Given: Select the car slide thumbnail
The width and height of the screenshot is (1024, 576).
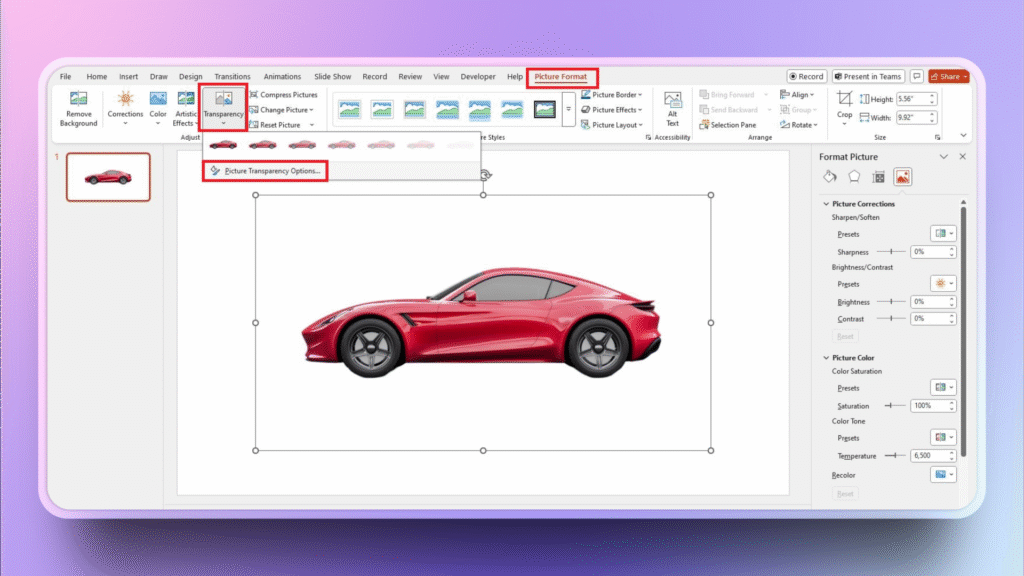Looking at the screenshot, I should click(x=108, y=177).
